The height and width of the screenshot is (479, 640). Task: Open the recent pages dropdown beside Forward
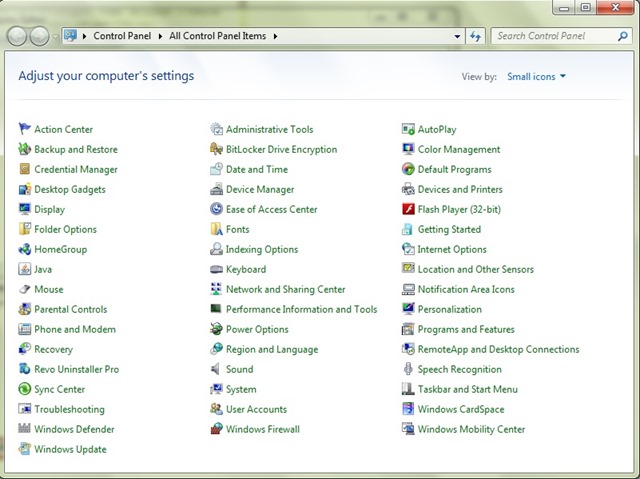[55, 37]
